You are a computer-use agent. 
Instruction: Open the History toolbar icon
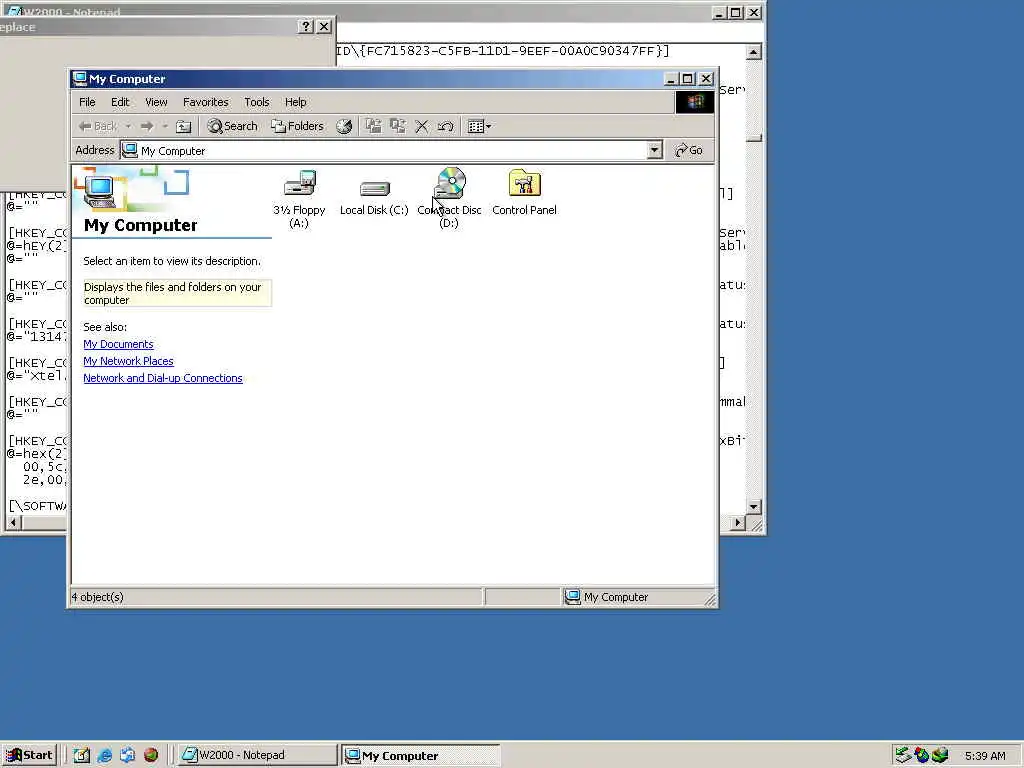[x=344, y=126]
